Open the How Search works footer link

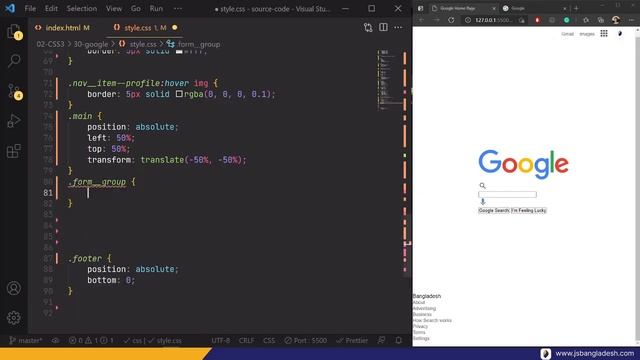(x=432, y=320)
